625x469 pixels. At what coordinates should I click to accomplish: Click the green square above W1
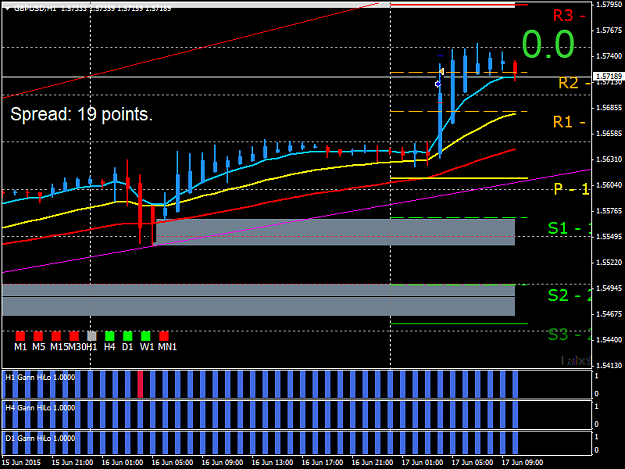pyautogui.click(x=145, y=336)
